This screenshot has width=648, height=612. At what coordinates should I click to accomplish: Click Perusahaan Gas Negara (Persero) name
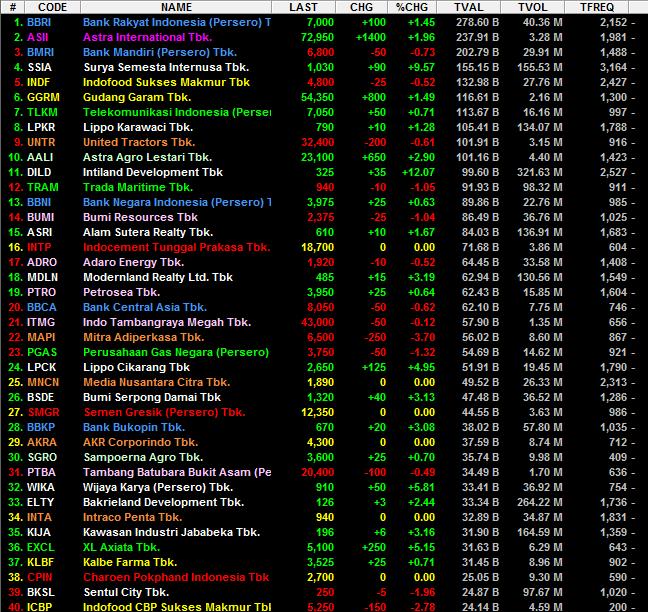[176, 352]
